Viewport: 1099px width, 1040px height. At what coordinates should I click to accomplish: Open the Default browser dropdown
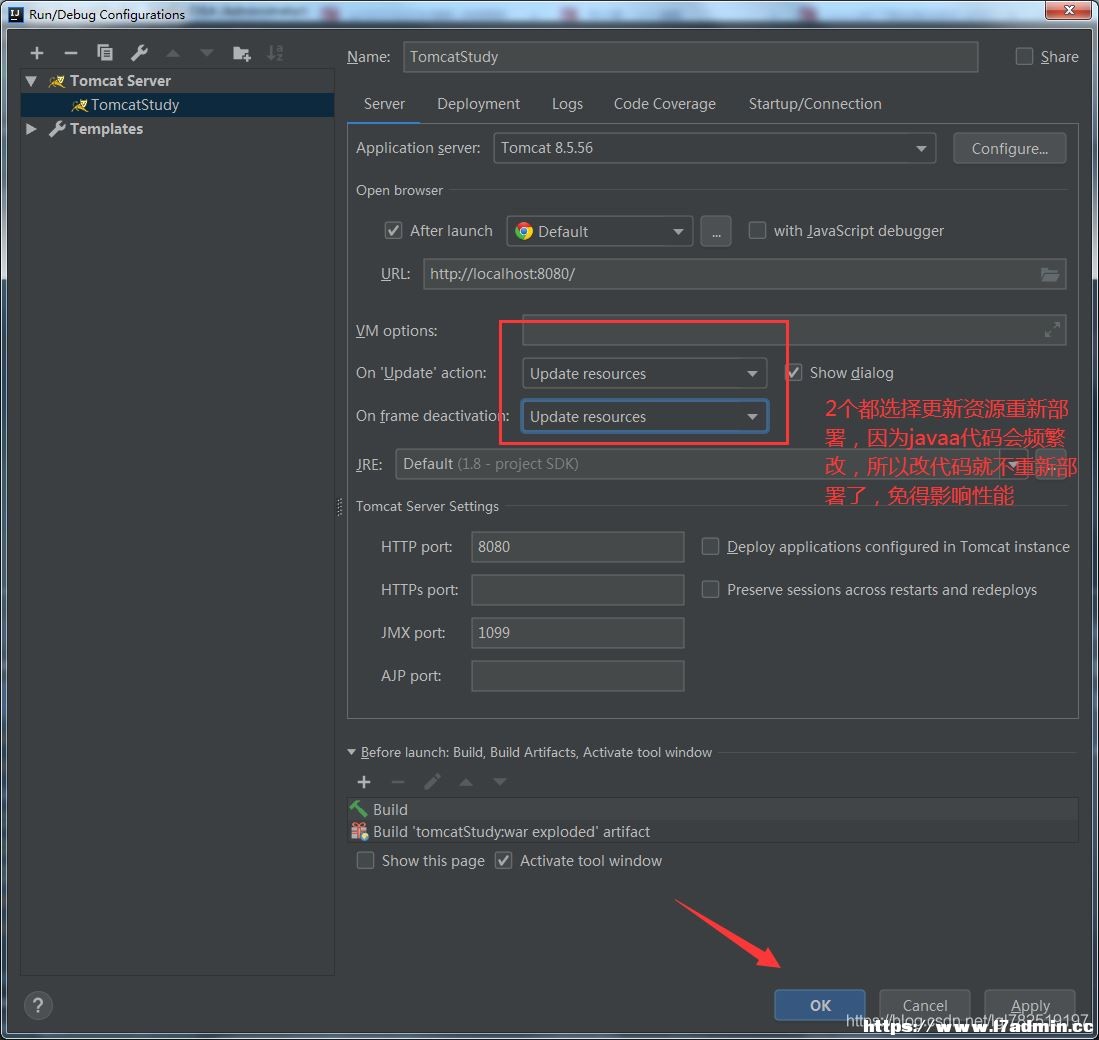click(599, 231)
